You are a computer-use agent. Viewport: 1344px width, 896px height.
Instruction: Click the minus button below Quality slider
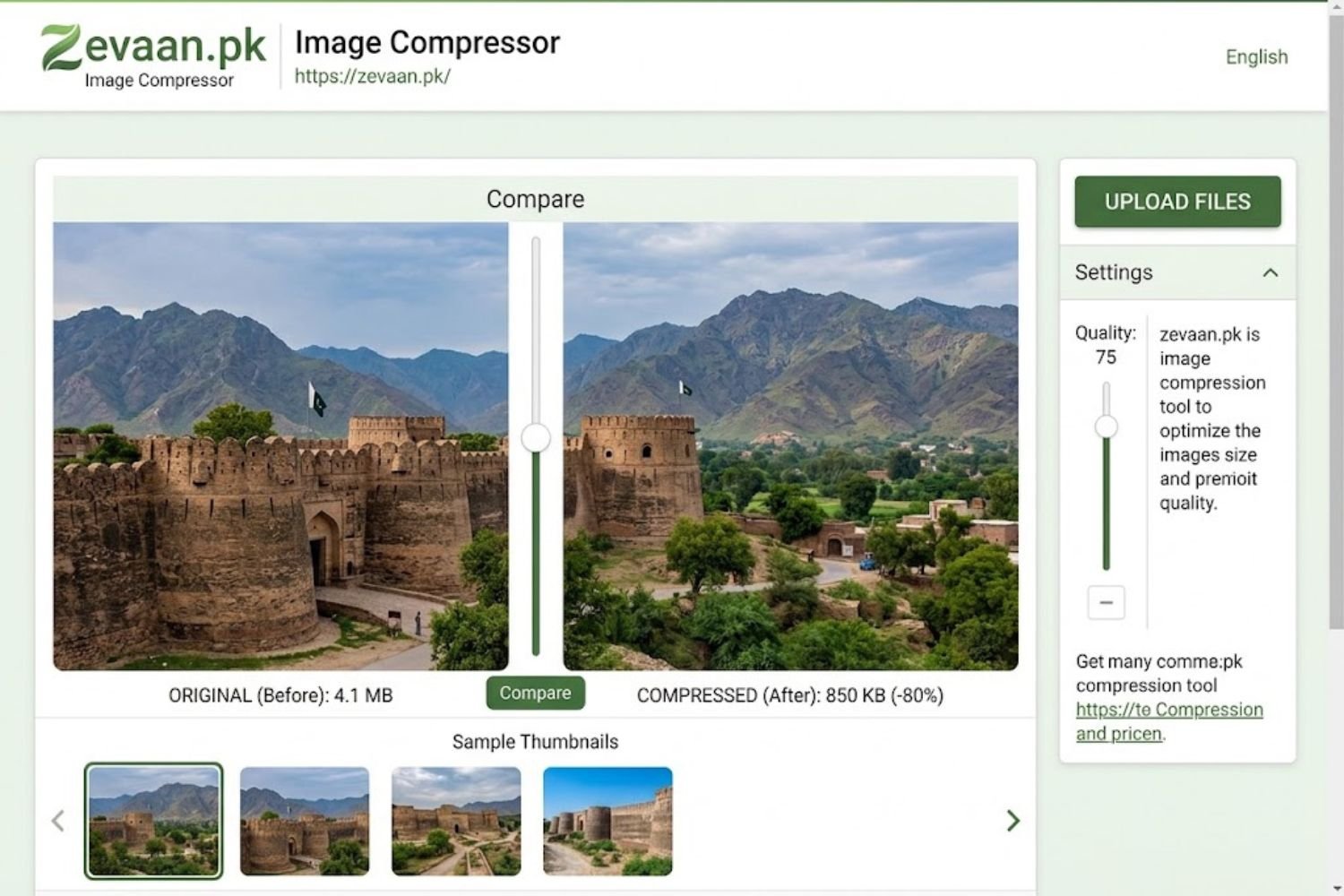pyautogui.click(x=1106, y=602)
